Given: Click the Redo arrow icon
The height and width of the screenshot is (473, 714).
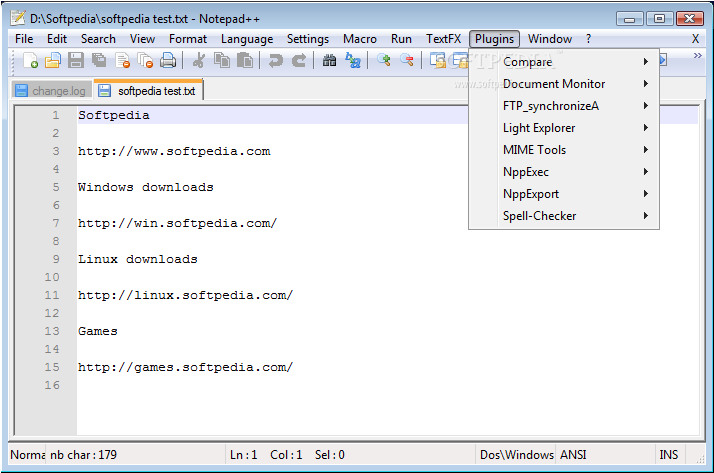Looking at the screenshot, I should pos(299,60).
